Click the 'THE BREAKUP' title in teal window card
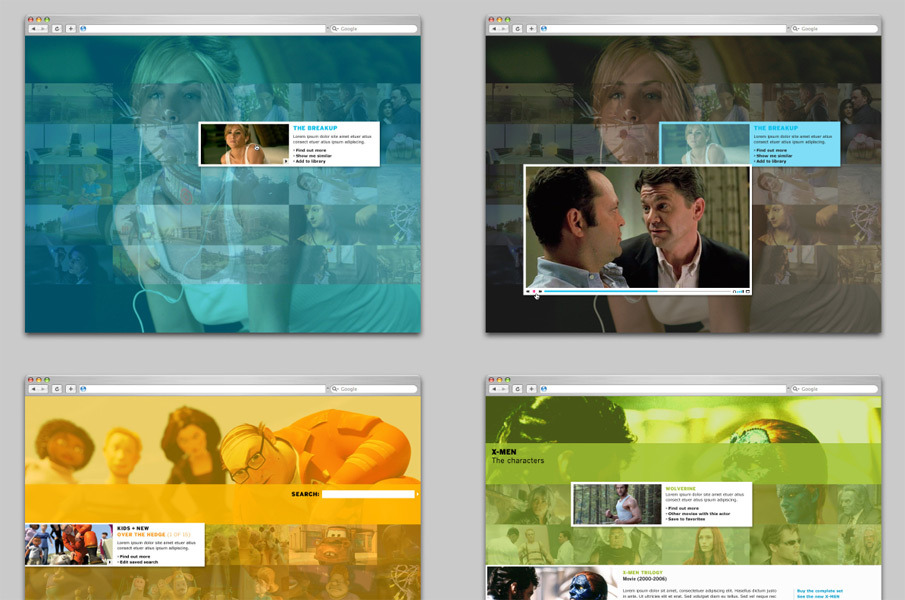This screenshot has width=905, height=600. pos(315,128)
